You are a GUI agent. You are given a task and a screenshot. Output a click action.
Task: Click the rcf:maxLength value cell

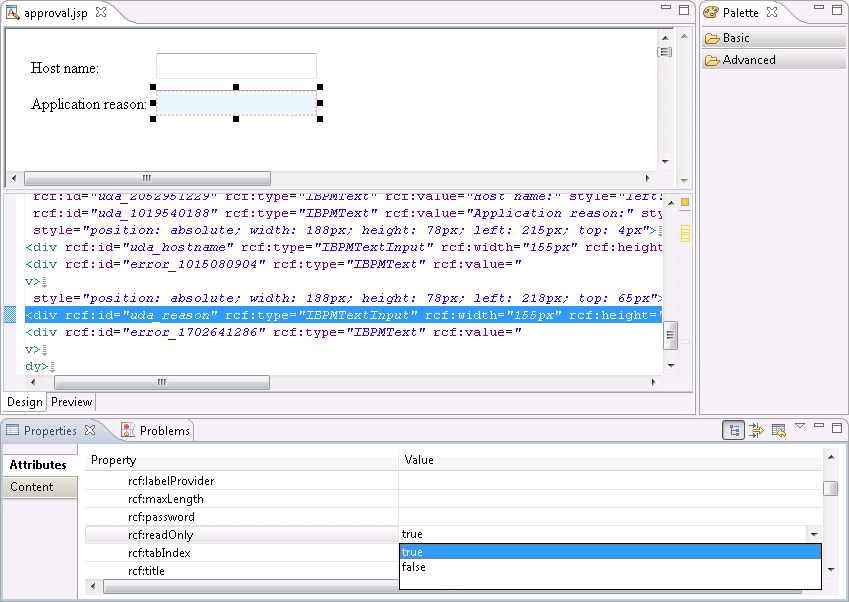[610, 499]
